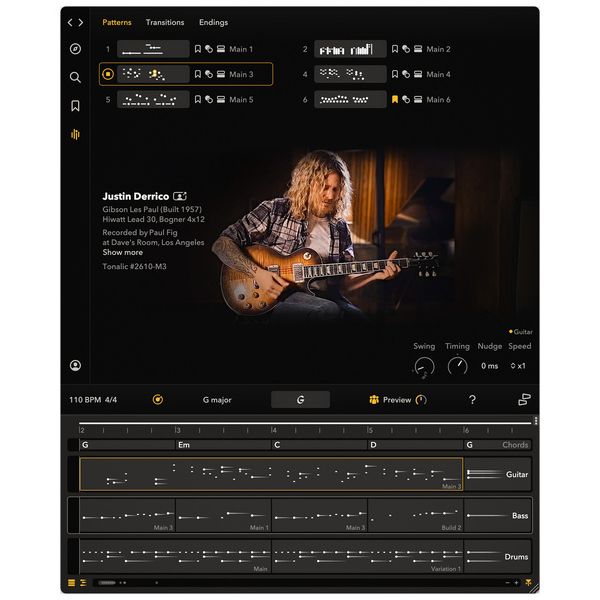Image resolution: width=600 pixels, height=600 pixels.
Task: Open the sidebar bookmarks icon
Action: coord(75,105)
